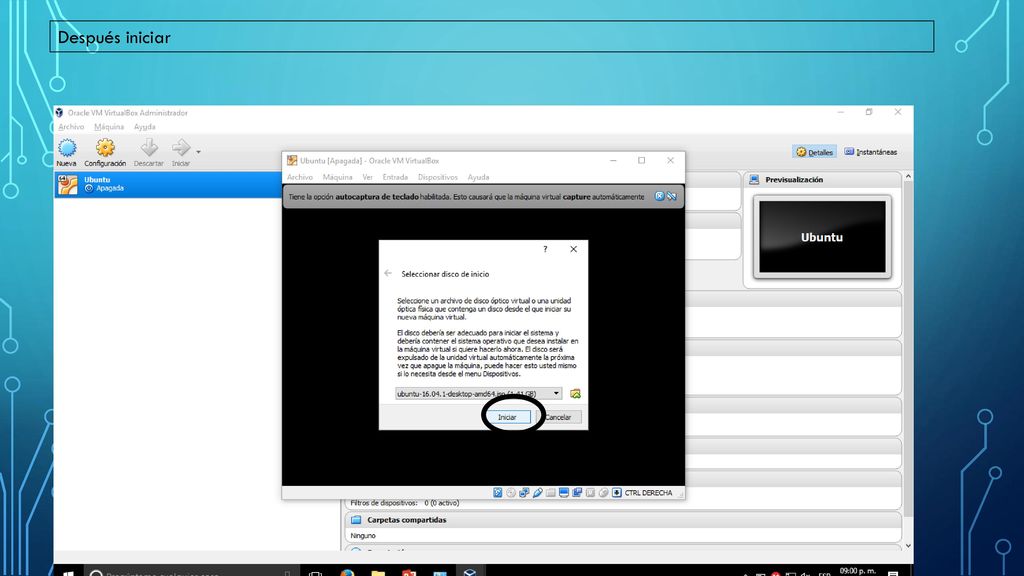Click the grey disc status icon left of the keyboard-capture arrow in VM status bar
The width and height of the screenshot is (1024, 576).
tap(603, 492)
